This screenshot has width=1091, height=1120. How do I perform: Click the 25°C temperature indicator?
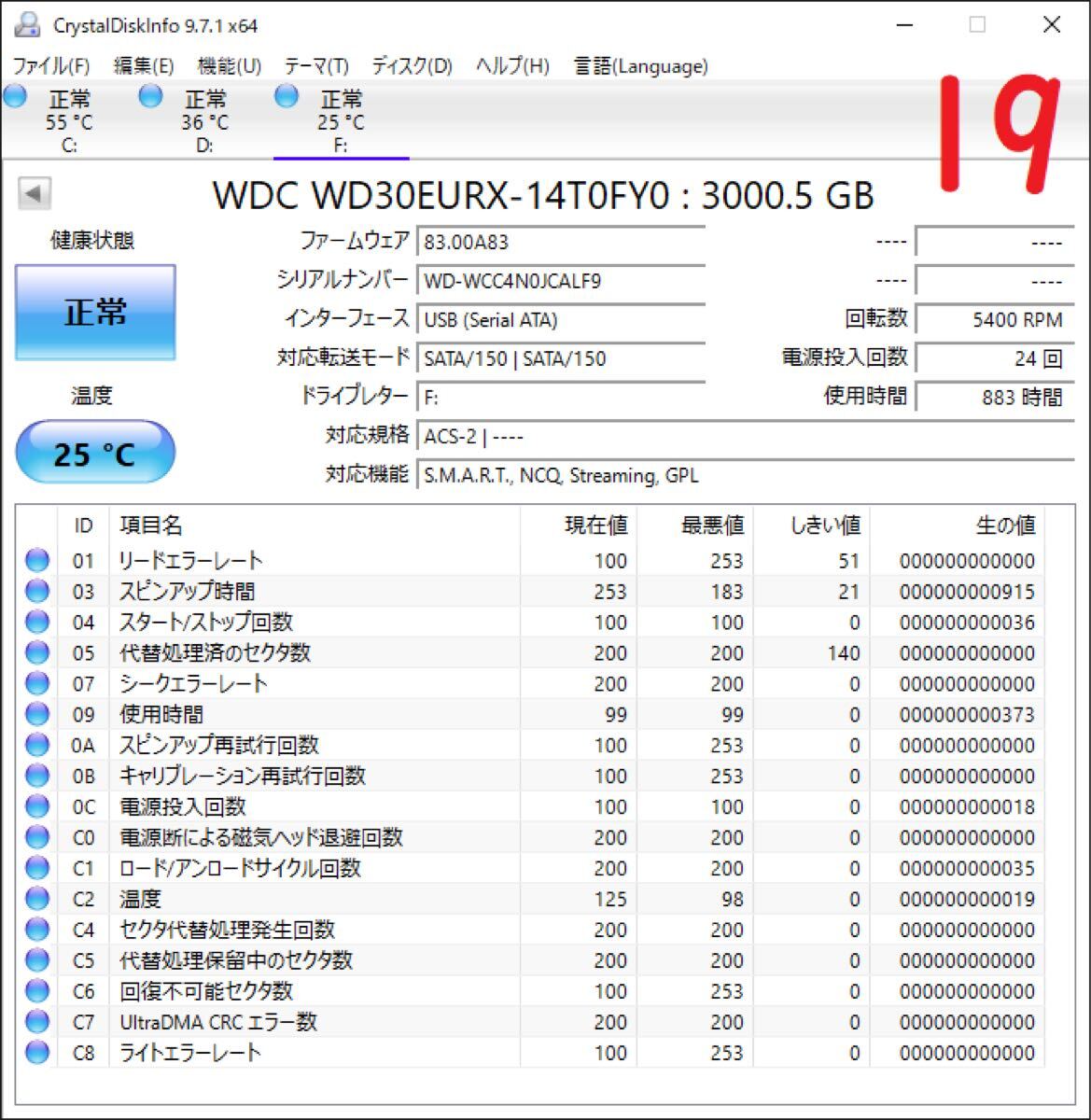point(93,452)
